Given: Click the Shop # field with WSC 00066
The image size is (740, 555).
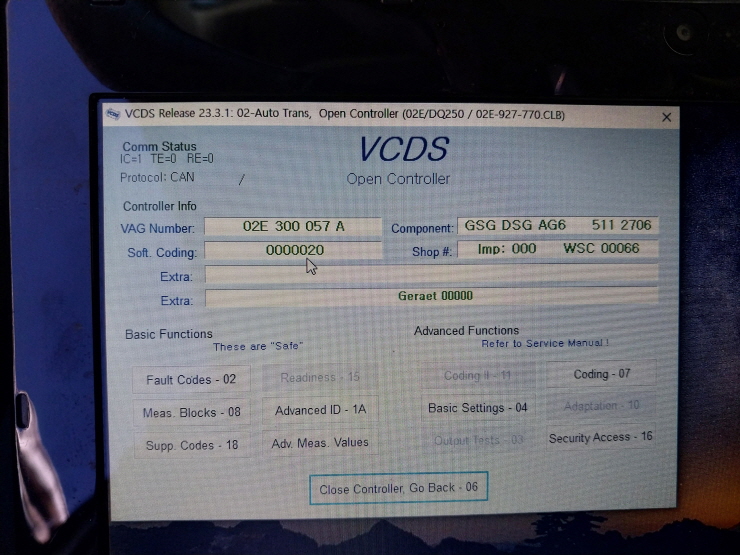Looking at the screenshot, I should coord(557,249).
